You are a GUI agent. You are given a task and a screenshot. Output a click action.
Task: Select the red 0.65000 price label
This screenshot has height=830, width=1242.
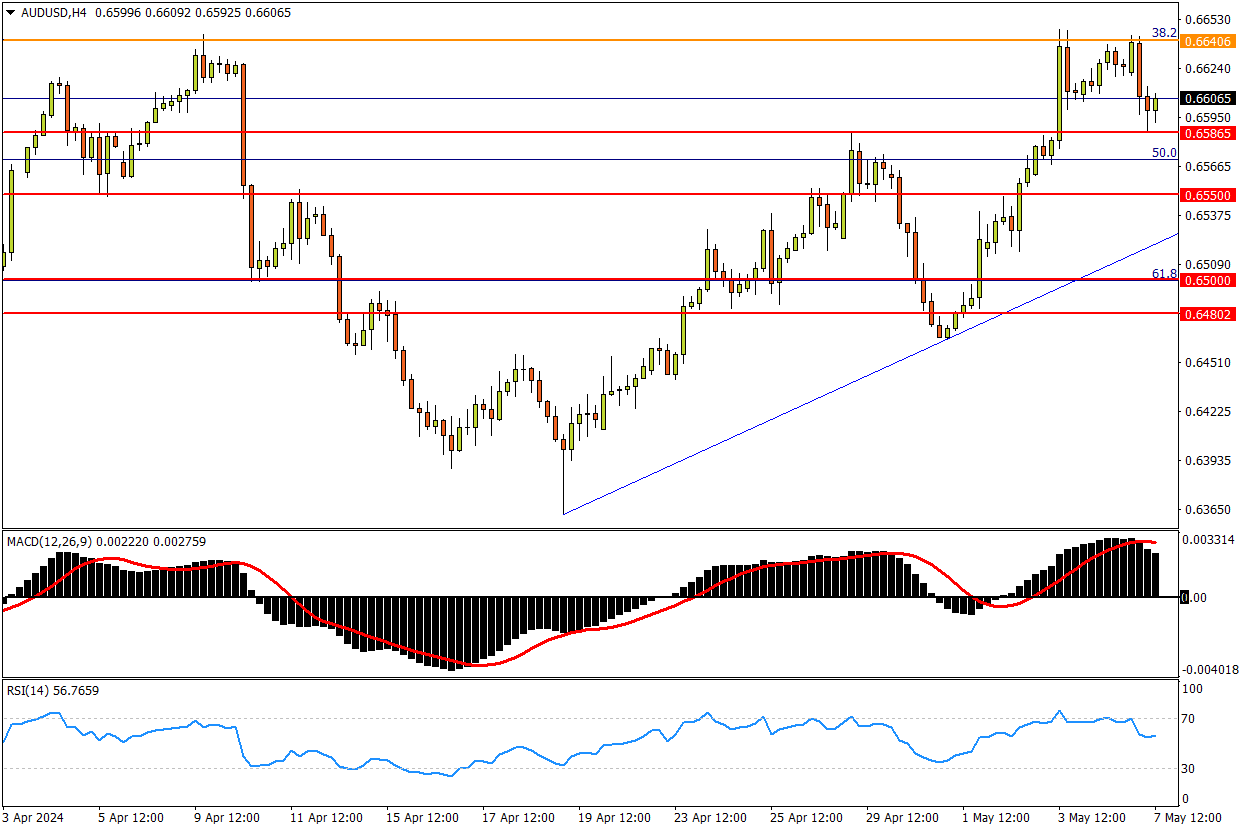point(1209,281)
